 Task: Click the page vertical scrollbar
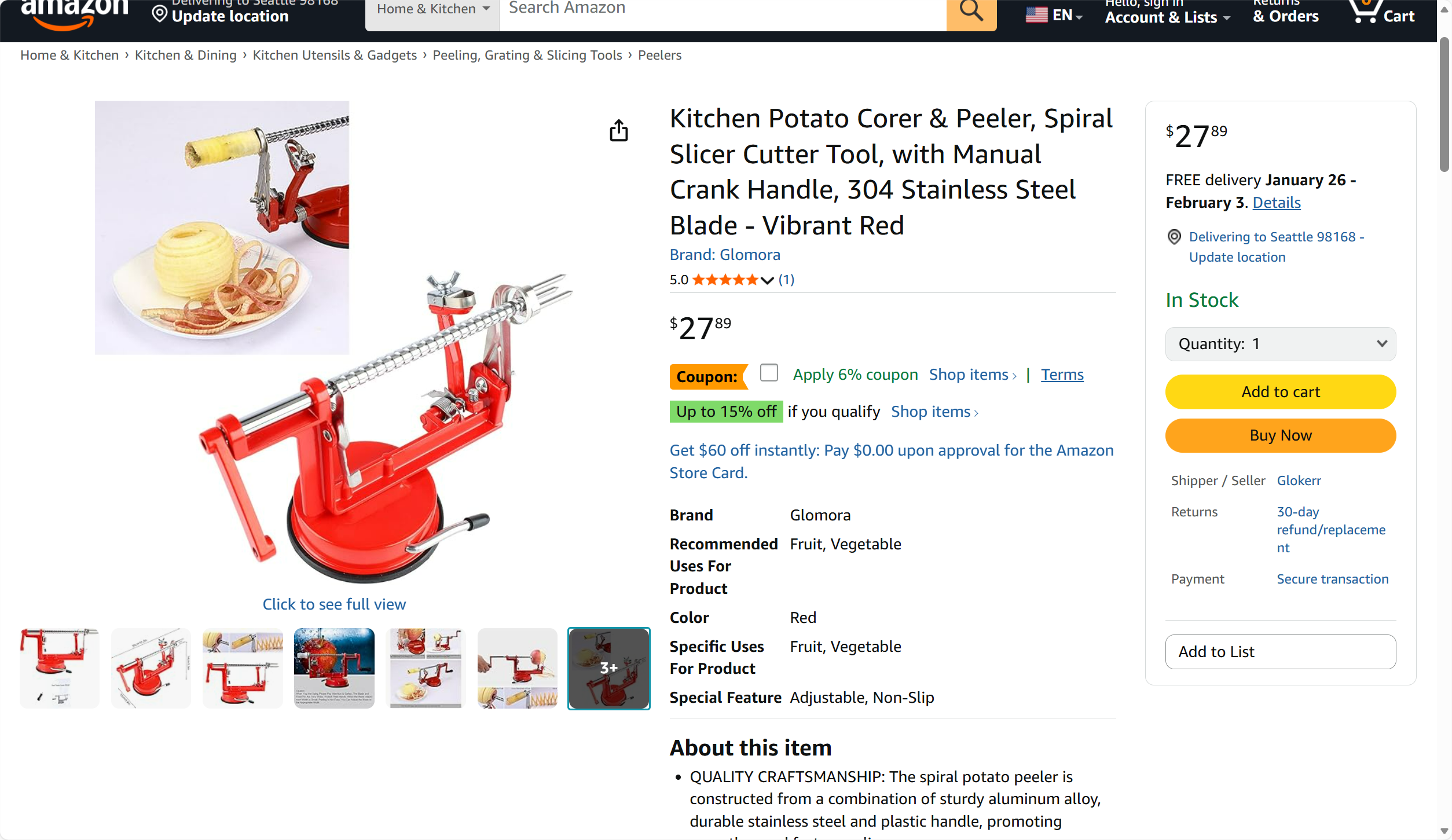(x=1444, y=104)
